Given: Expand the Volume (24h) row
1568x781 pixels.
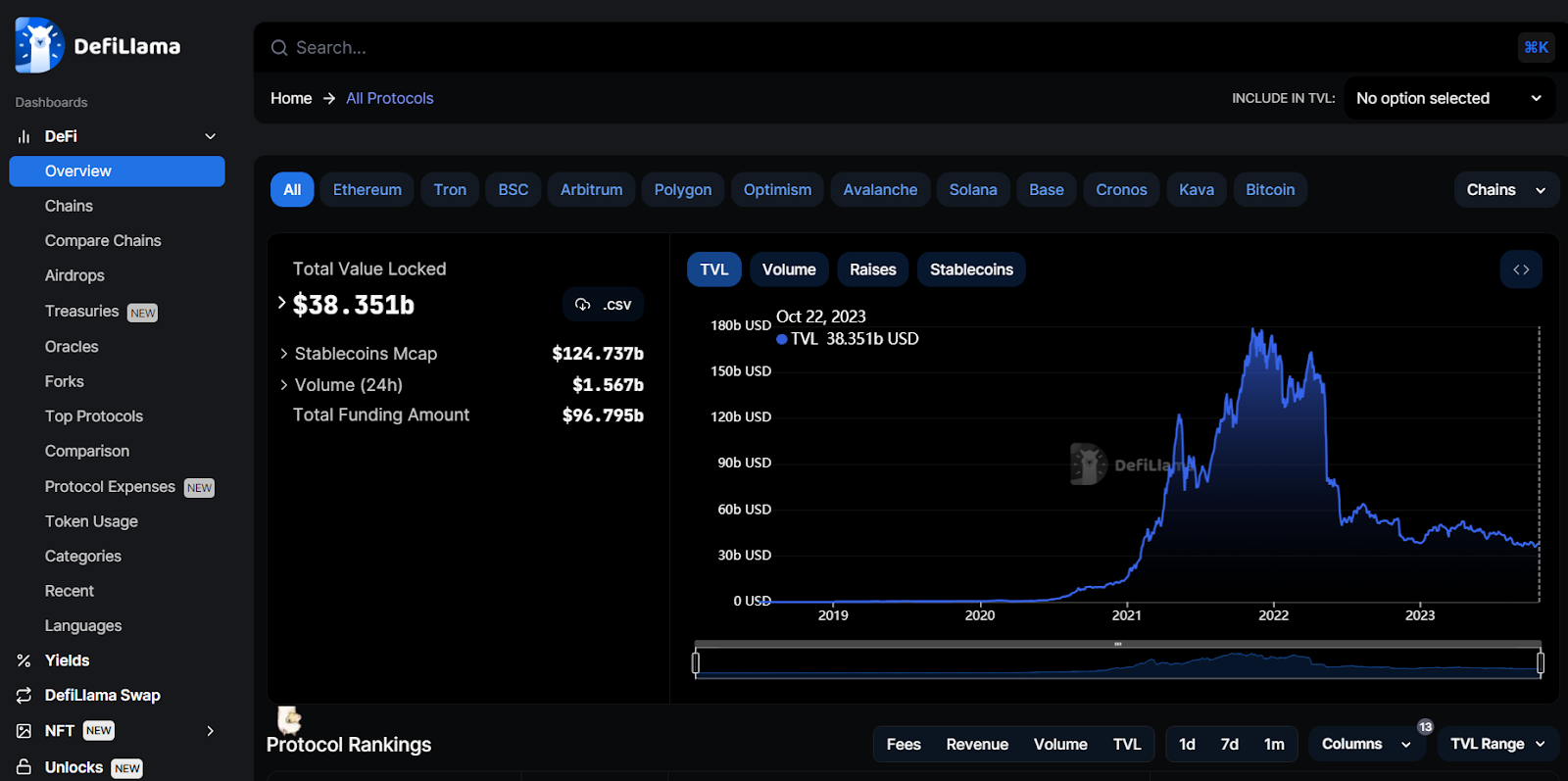Looking at the screenshot, I should pyautogui.click(x=284, y=385).
